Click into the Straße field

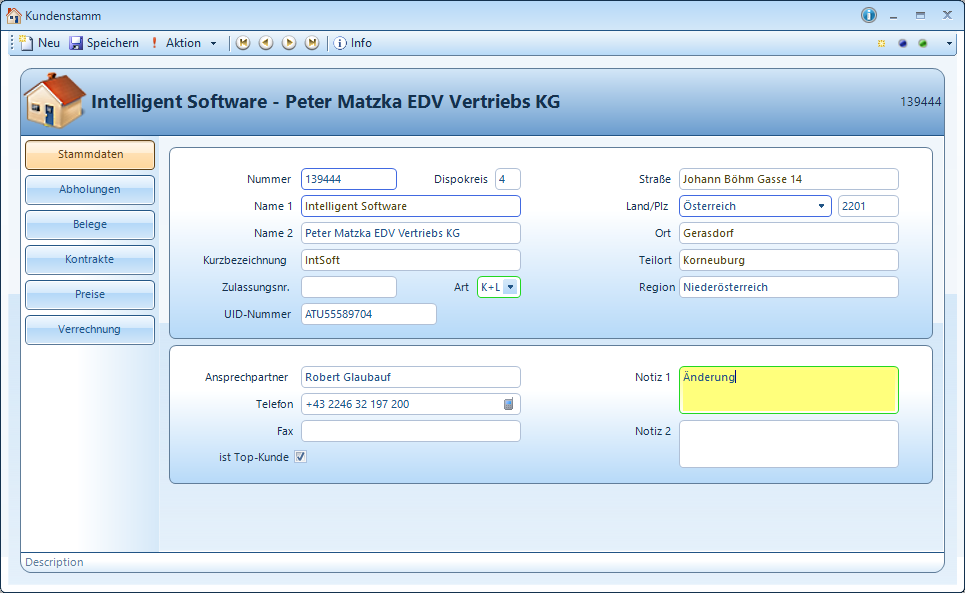[x=788, y=179]
